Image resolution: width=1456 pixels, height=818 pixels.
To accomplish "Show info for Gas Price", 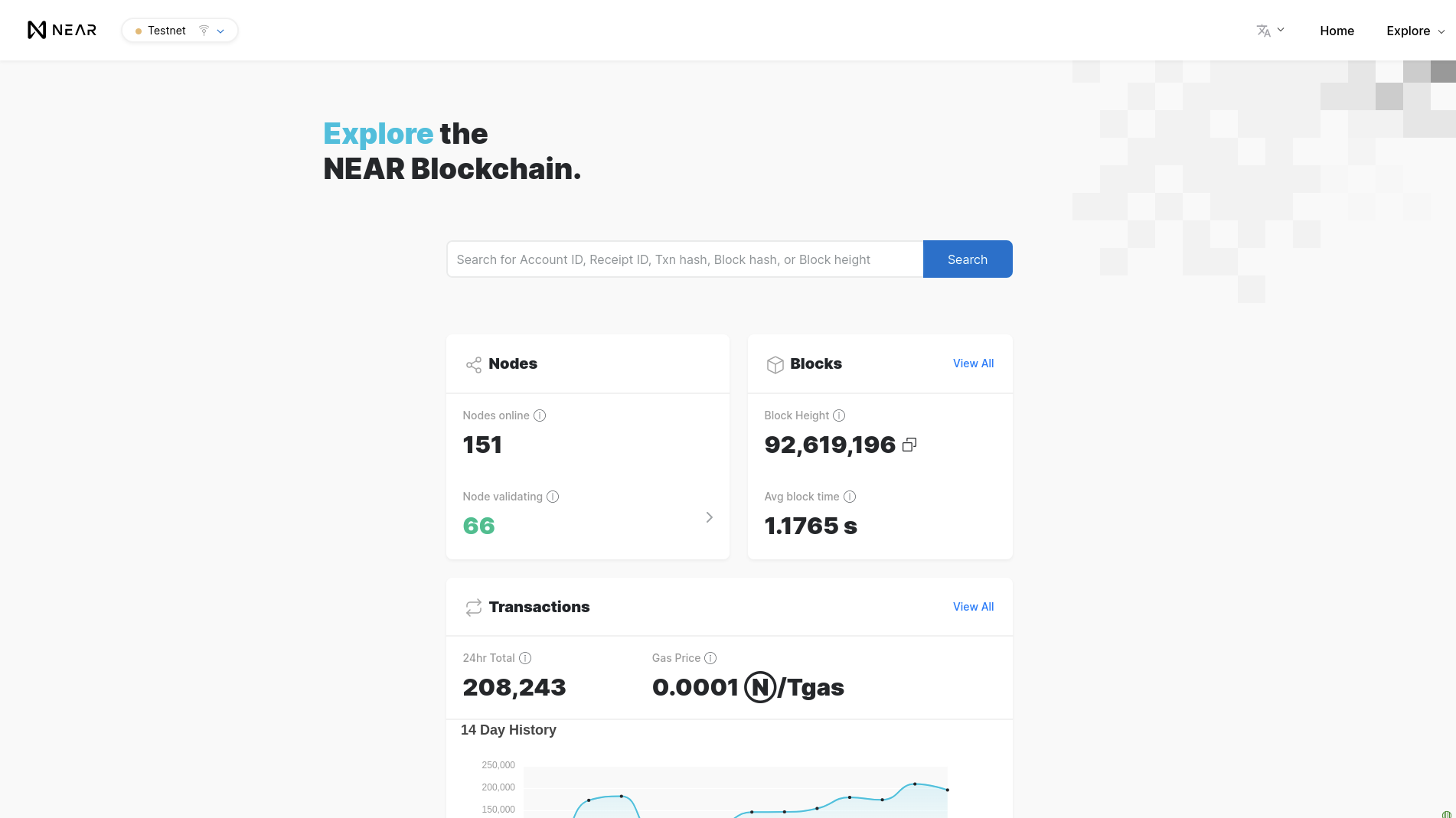I will (710, 658).
